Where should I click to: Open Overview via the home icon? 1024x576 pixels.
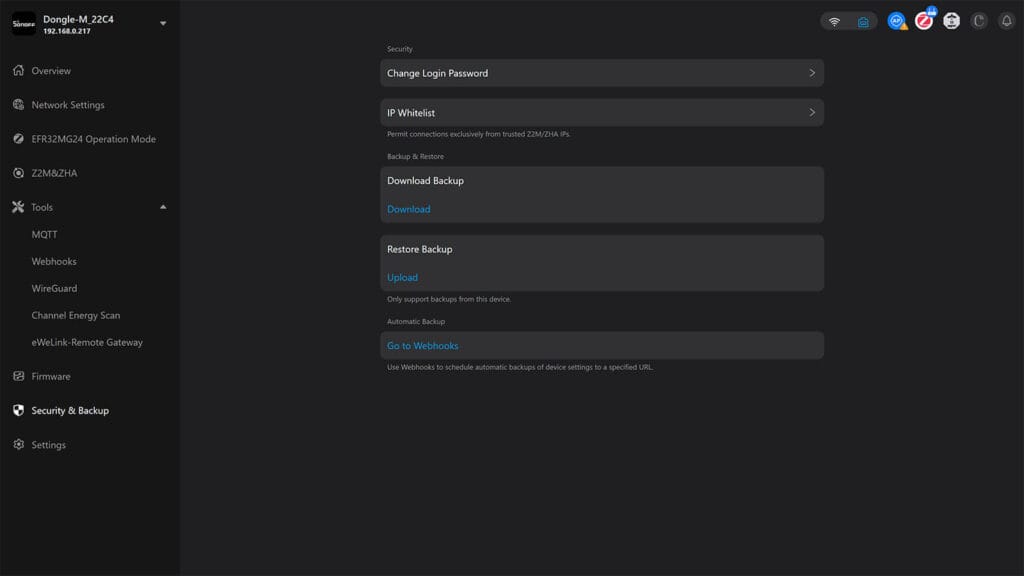pyautogui.click(x=17, y=70)
